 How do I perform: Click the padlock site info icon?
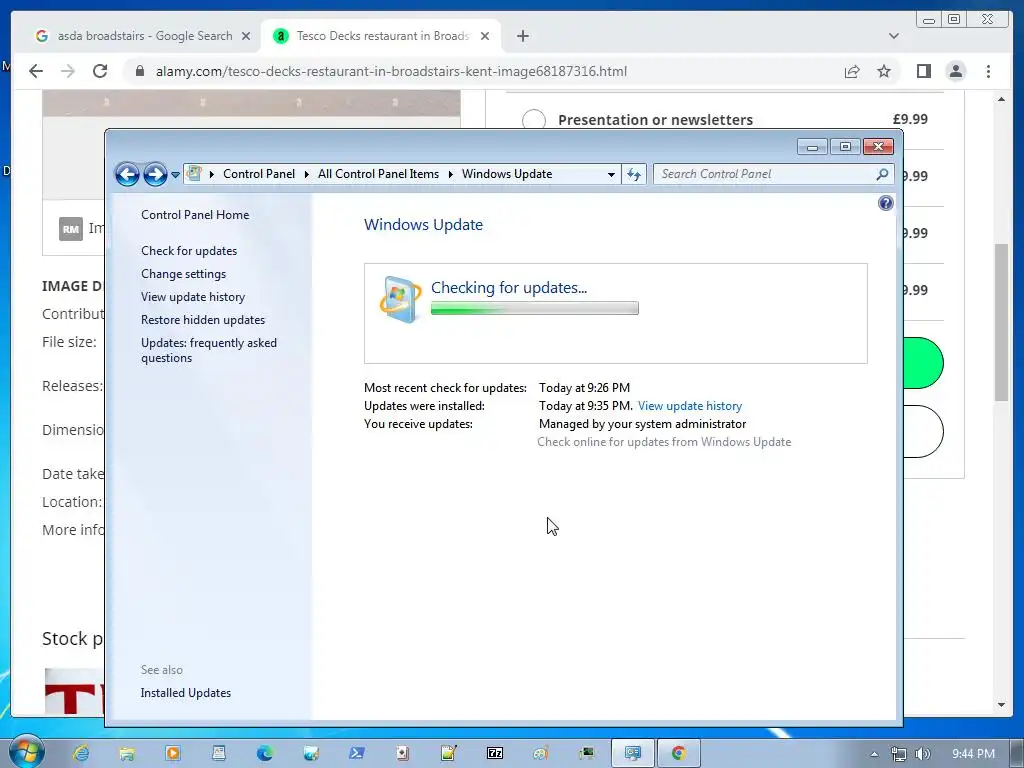[x=139, y=71]
